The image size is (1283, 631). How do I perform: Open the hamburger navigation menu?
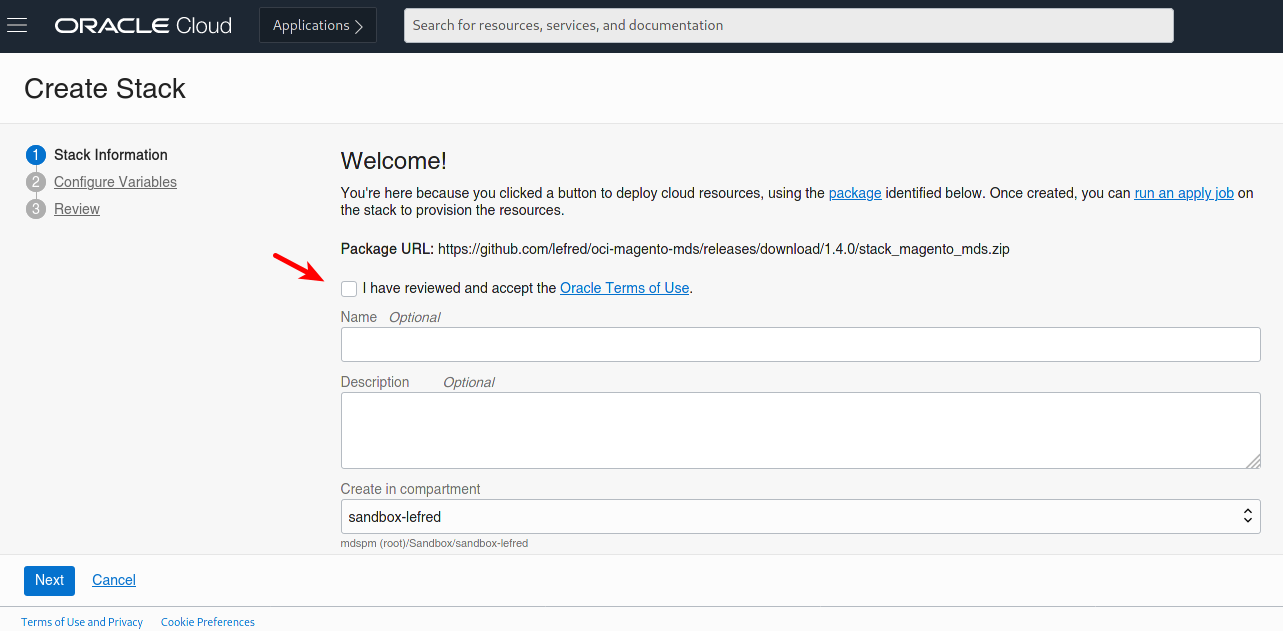click(17, 25)
